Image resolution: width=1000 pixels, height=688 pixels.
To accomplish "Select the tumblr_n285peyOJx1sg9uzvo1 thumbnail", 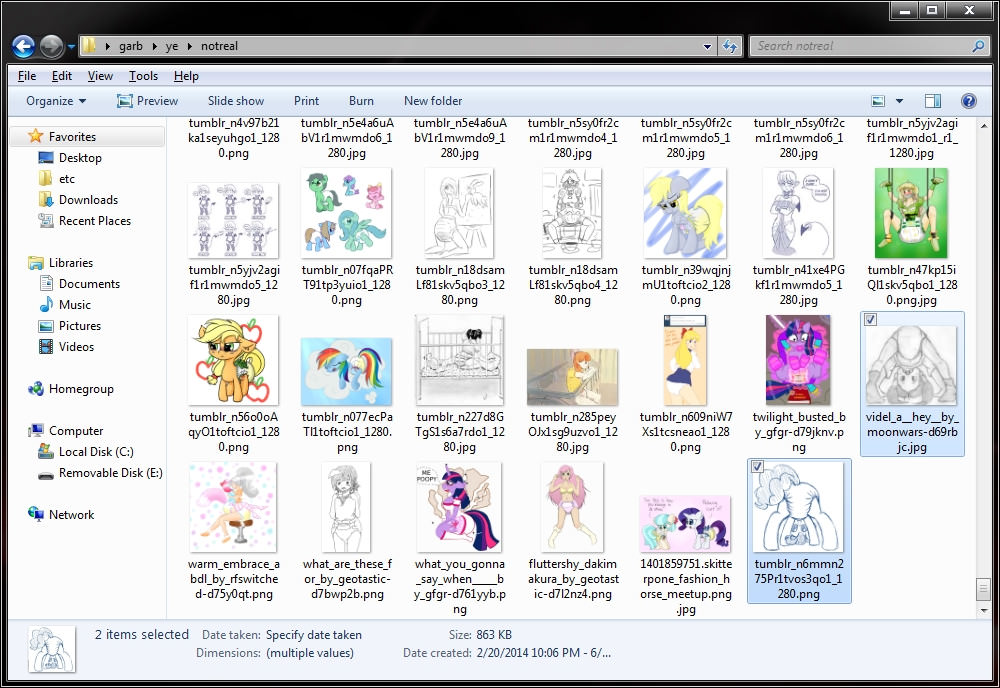I will 573,376.
